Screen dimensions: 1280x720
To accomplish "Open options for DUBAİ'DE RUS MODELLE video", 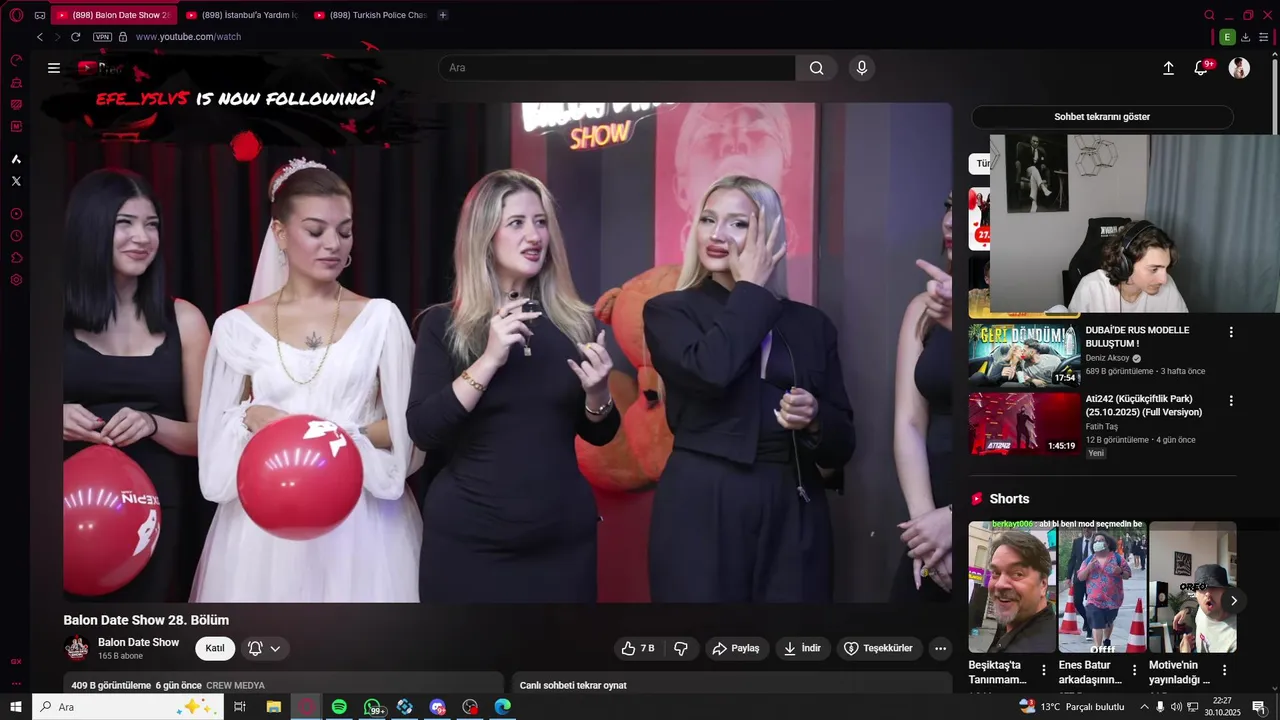I will (1231, 332).
